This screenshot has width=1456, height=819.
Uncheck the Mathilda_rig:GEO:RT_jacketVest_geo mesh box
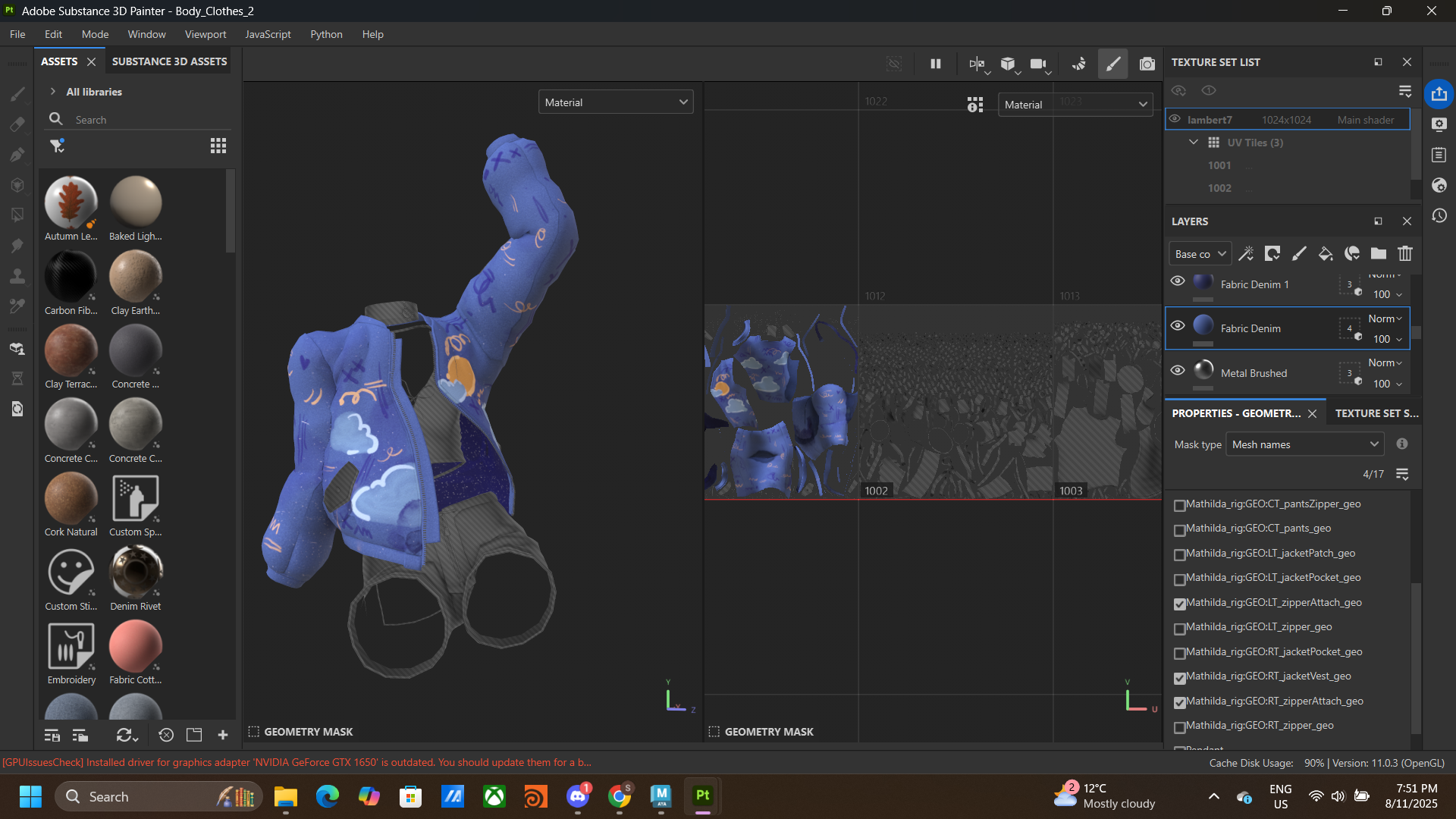[x=1179, y=678]
